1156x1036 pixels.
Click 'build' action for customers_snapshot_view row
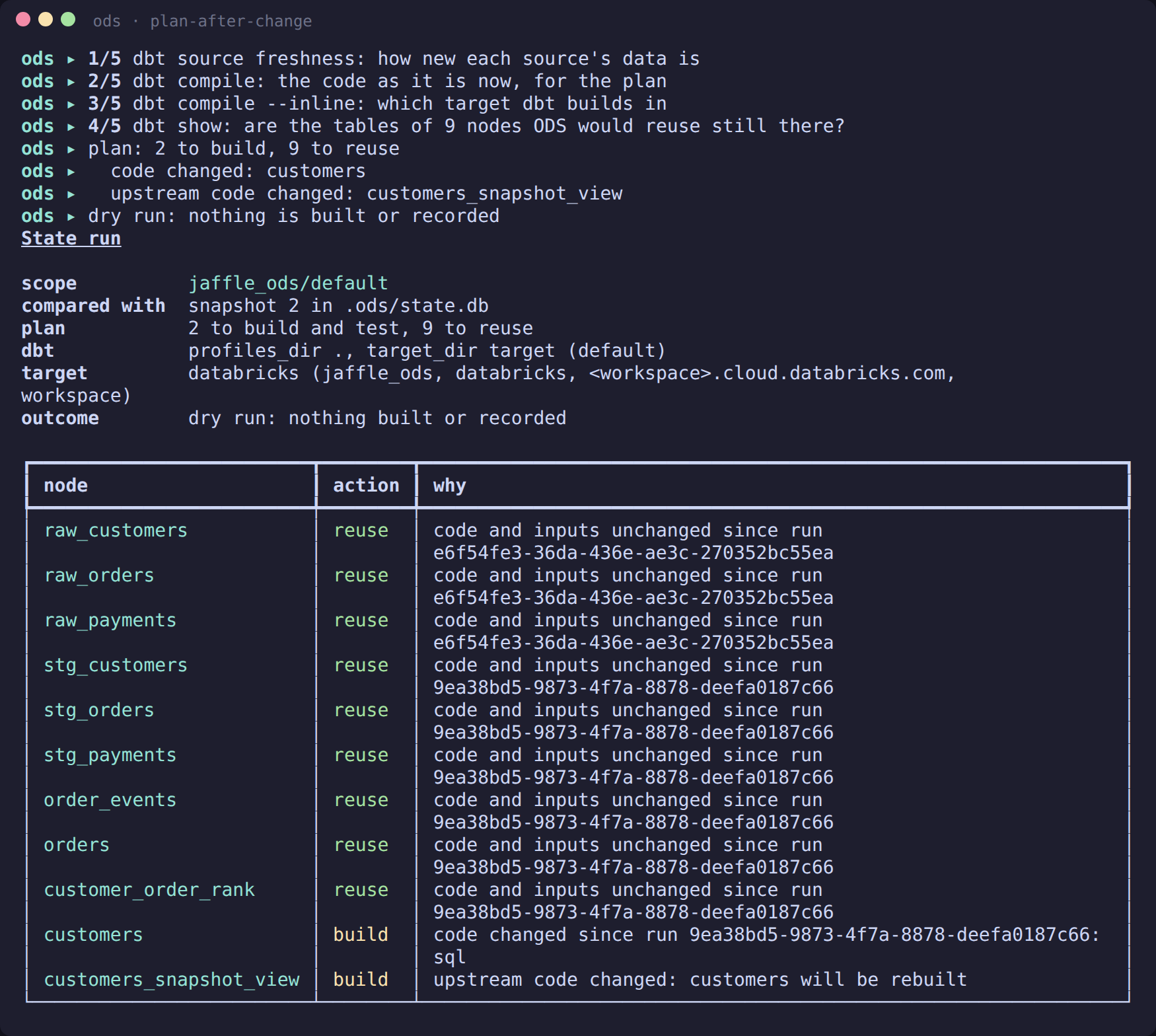(x=361, y=980)
